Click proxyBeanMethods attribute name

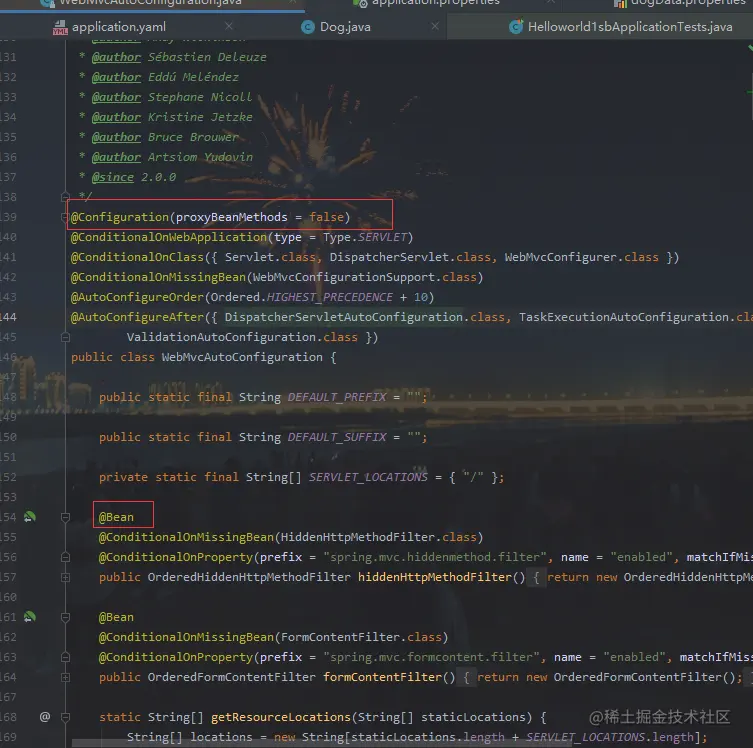coord(231,217)
